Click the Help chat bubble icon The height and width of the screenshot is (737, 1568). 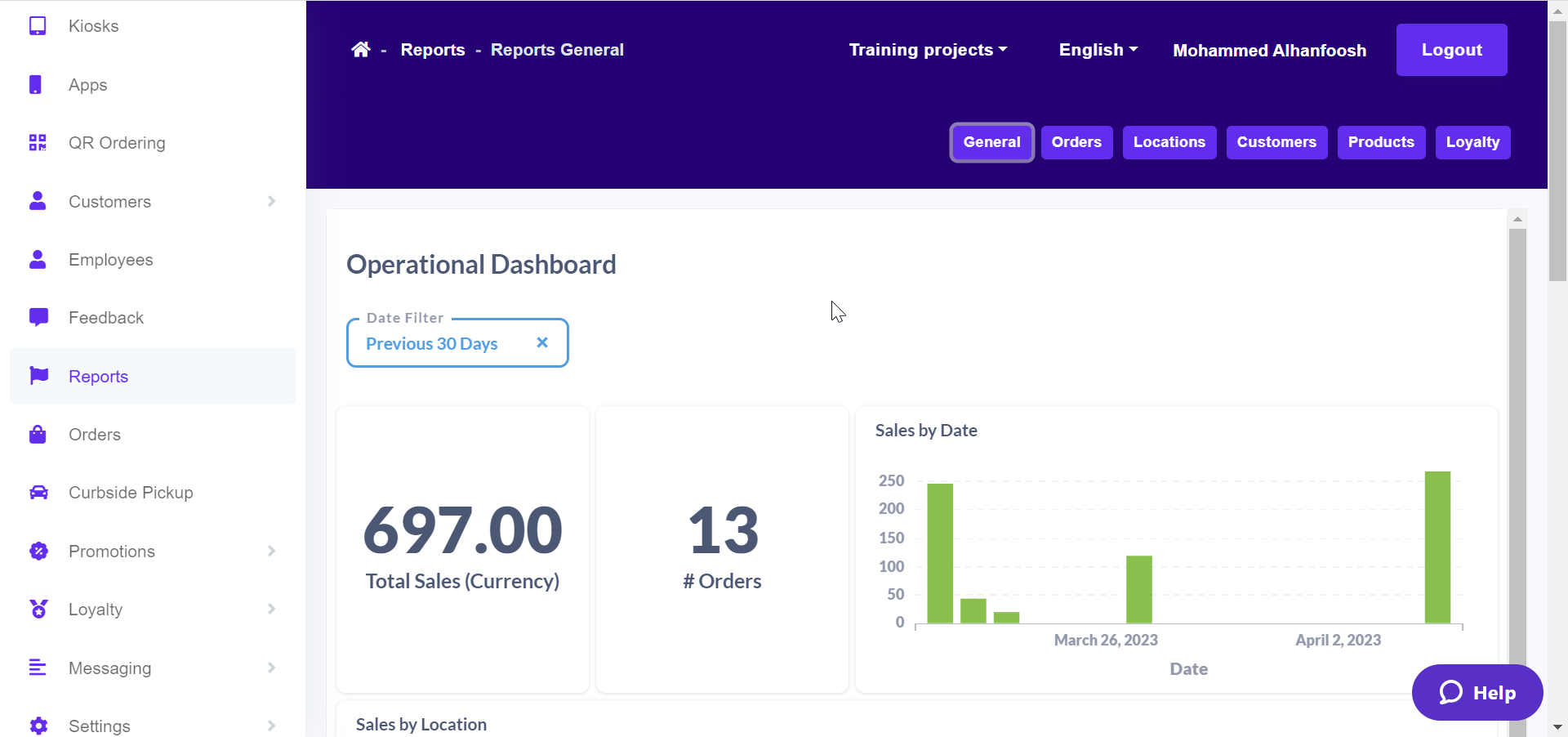click(1451, 693)
